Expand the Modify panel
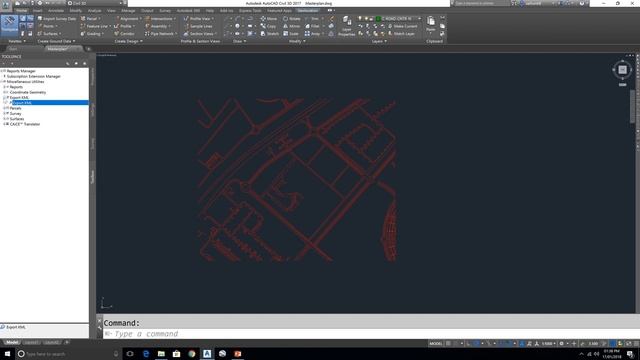The width and height of the screenshot is (640, 360). 297,41
